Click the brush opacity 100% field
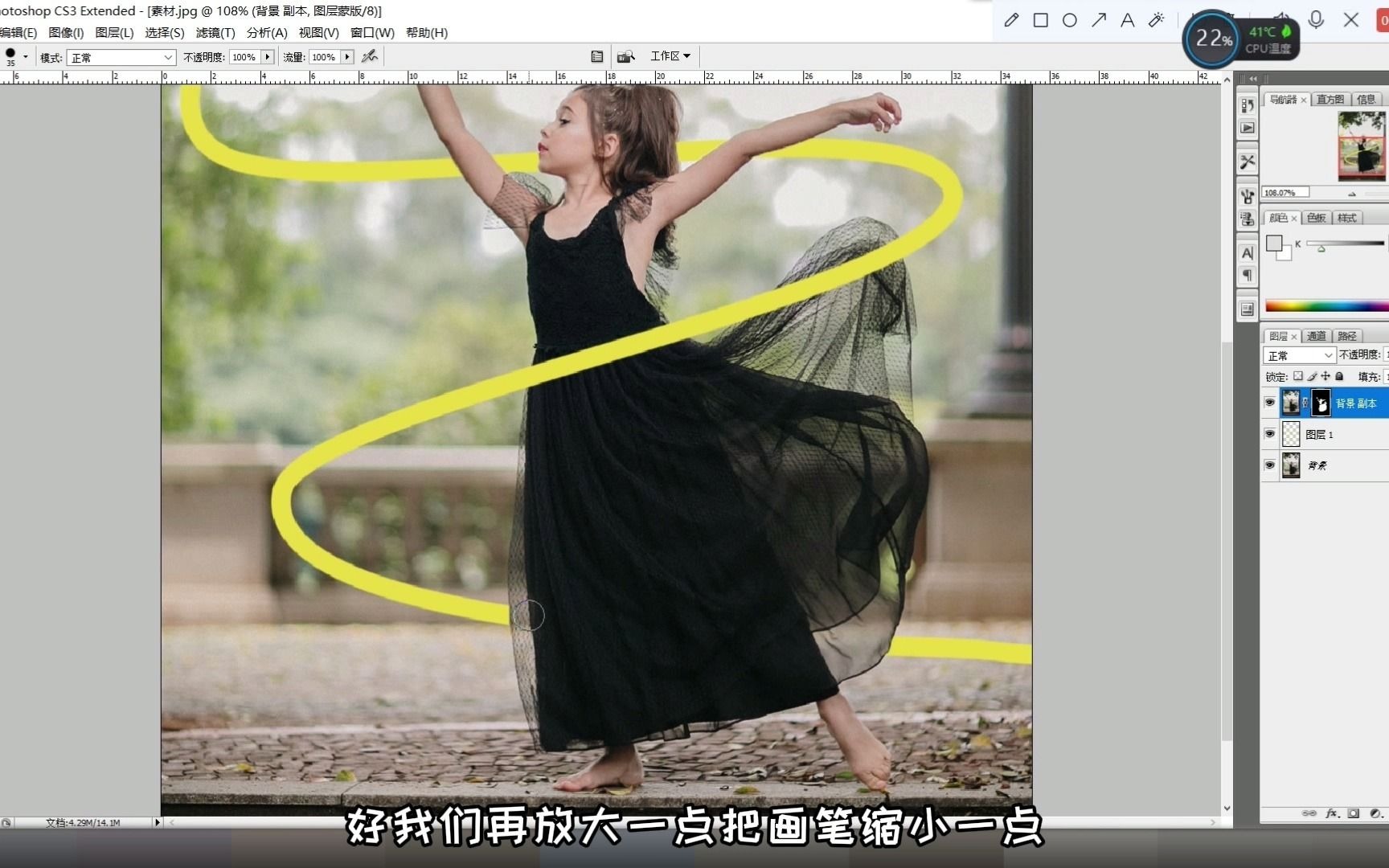This screenshot has width=1389, height=868. pyautogui.click(x=244, y=57)
